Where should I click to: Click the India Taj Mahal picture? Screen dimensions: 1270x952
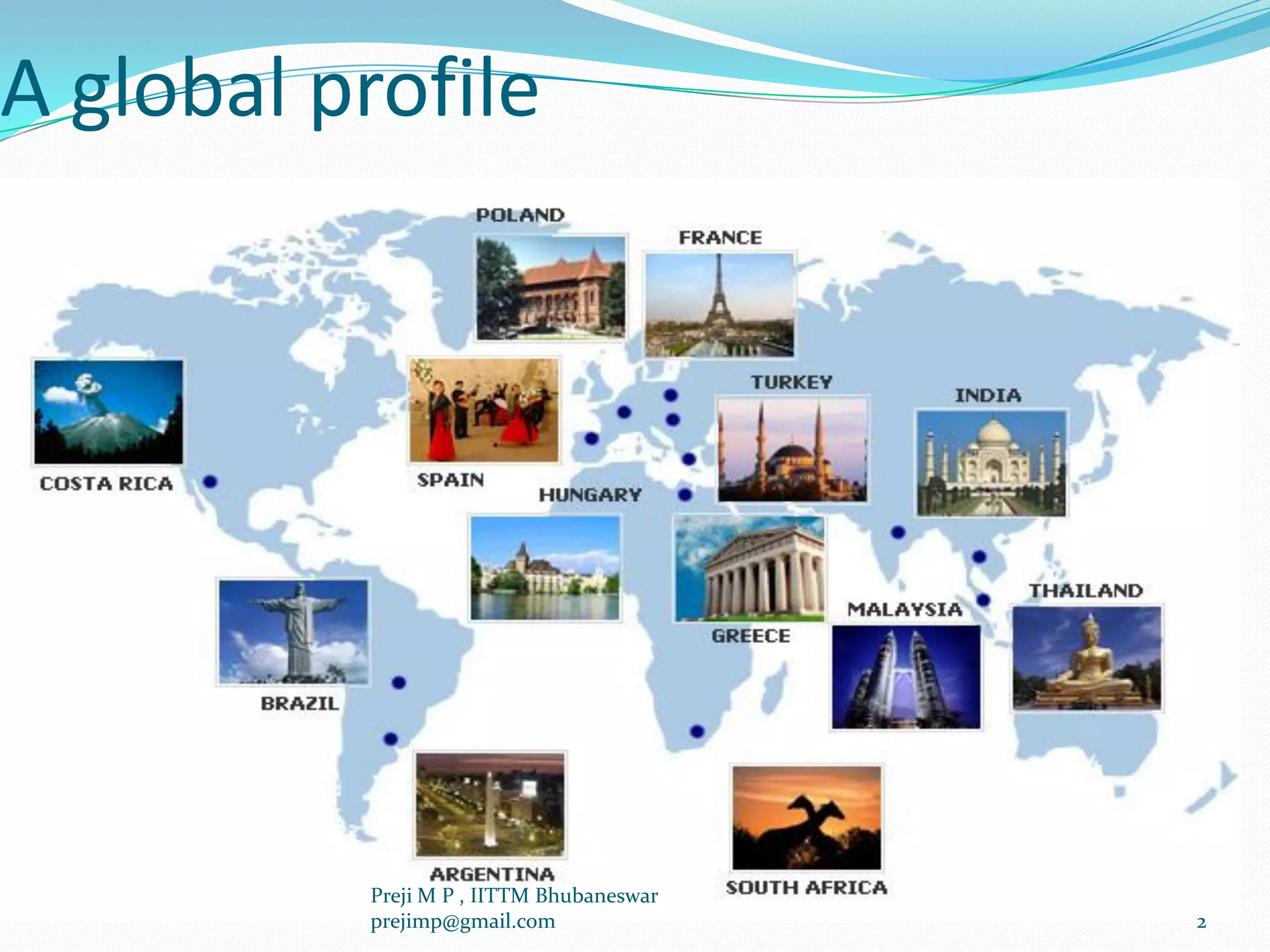coord(992,463)
